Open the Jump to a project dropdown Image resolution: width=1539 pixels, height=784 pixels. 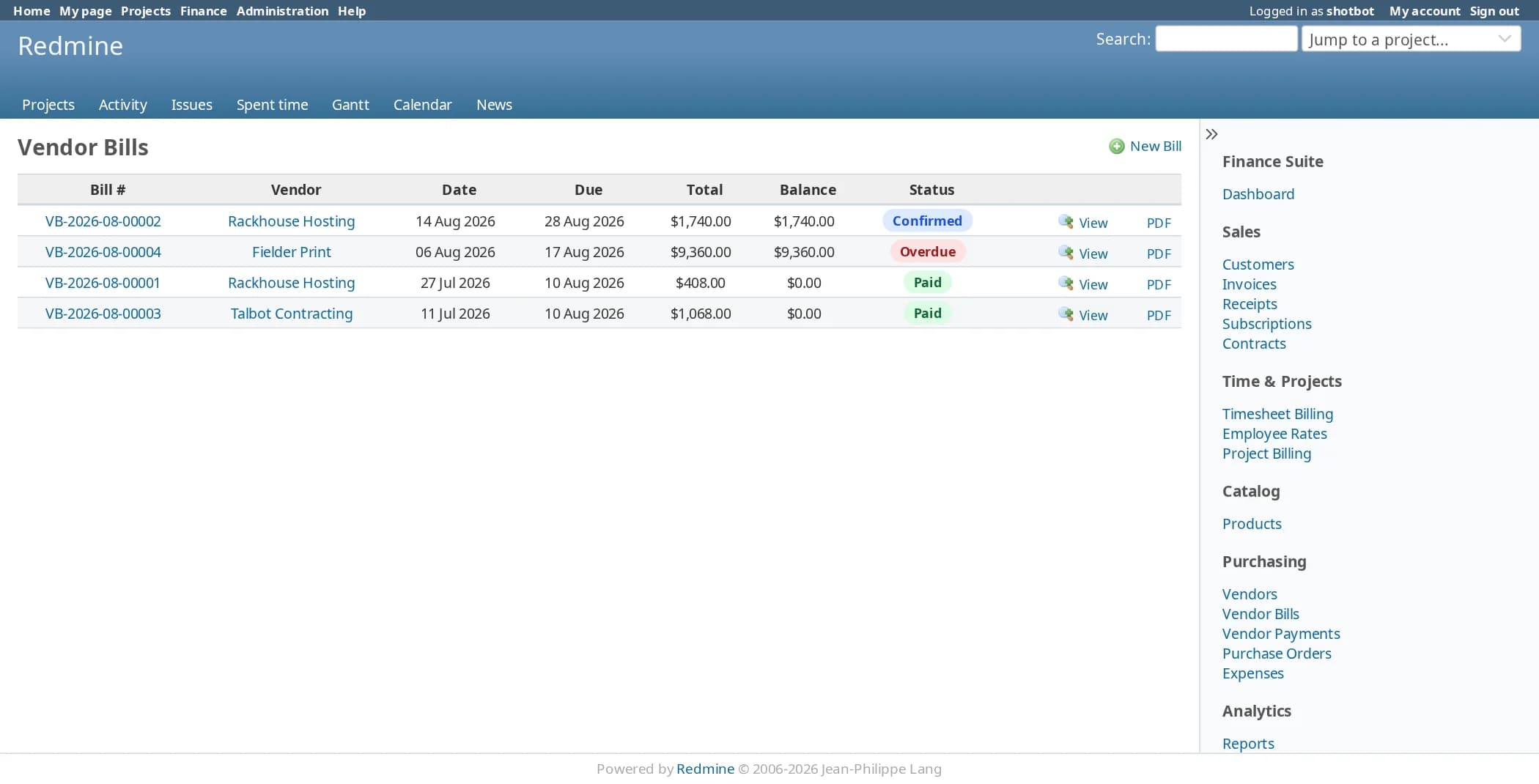click(x=1411, y=39)
